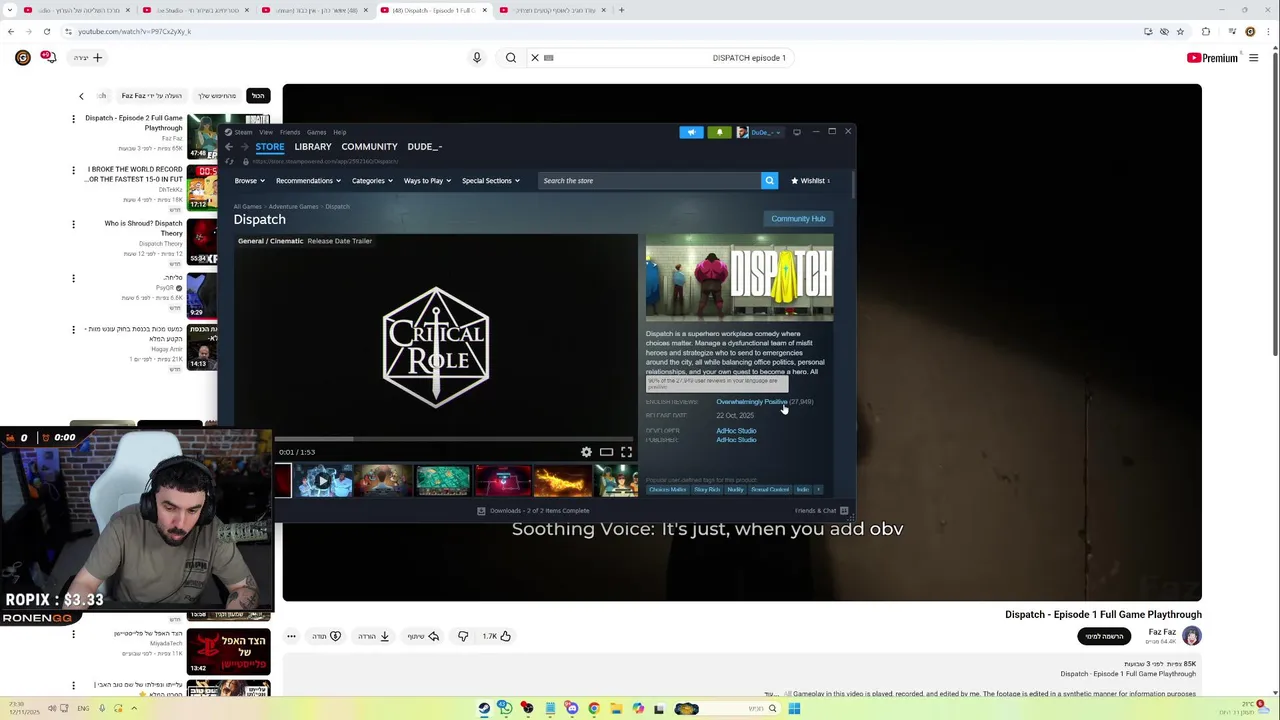This screenshot has height=720, width=1280.
Task: Open Steam Downloads status
Action: click(533, 511)
